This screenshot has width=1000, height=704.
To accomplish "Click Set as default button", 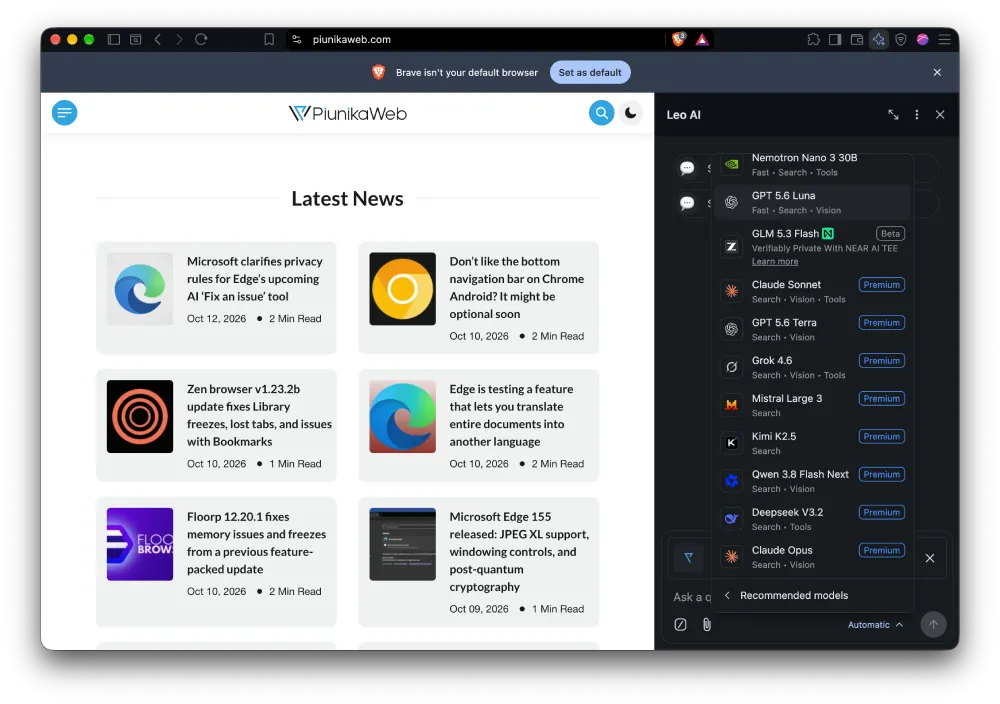I will 590,73.
